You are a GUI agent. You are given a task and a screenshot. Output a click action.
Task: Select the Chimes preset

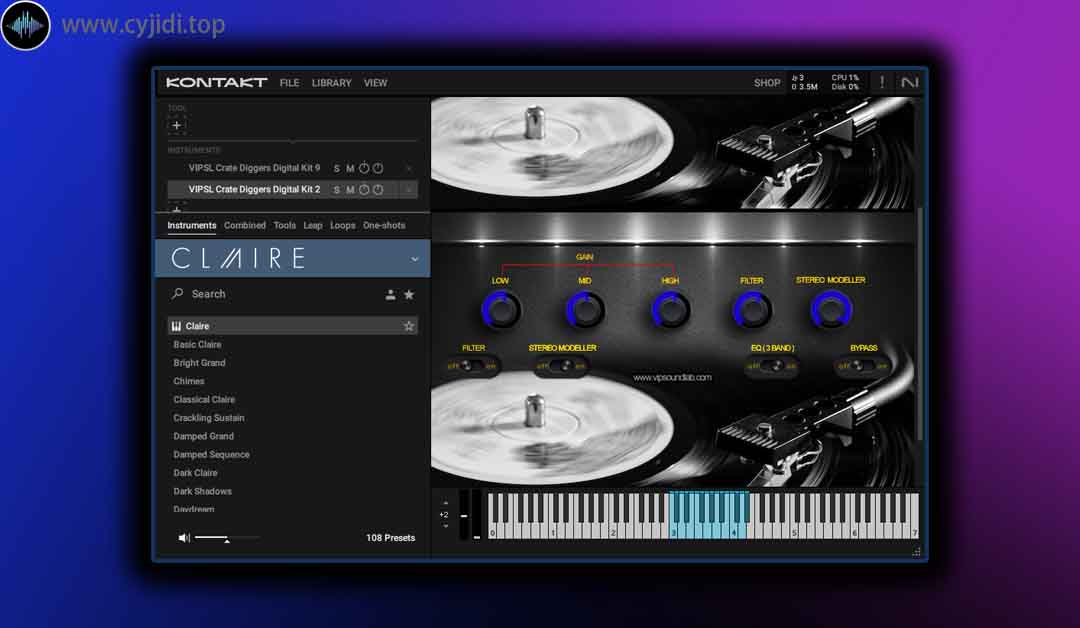click(x=189, y=381)
